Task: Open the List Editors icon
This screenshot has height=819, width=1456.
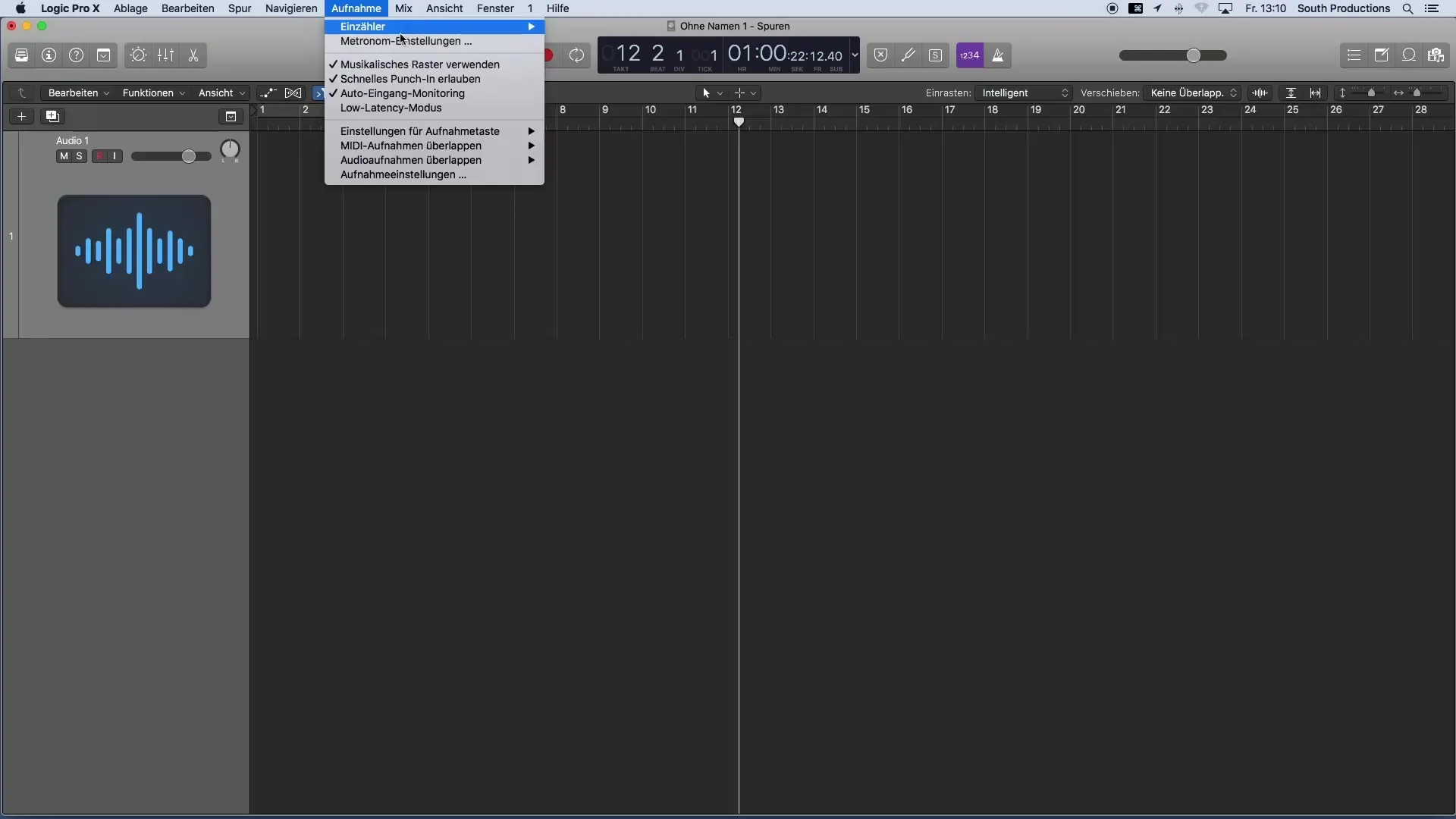Action: 1354,55
